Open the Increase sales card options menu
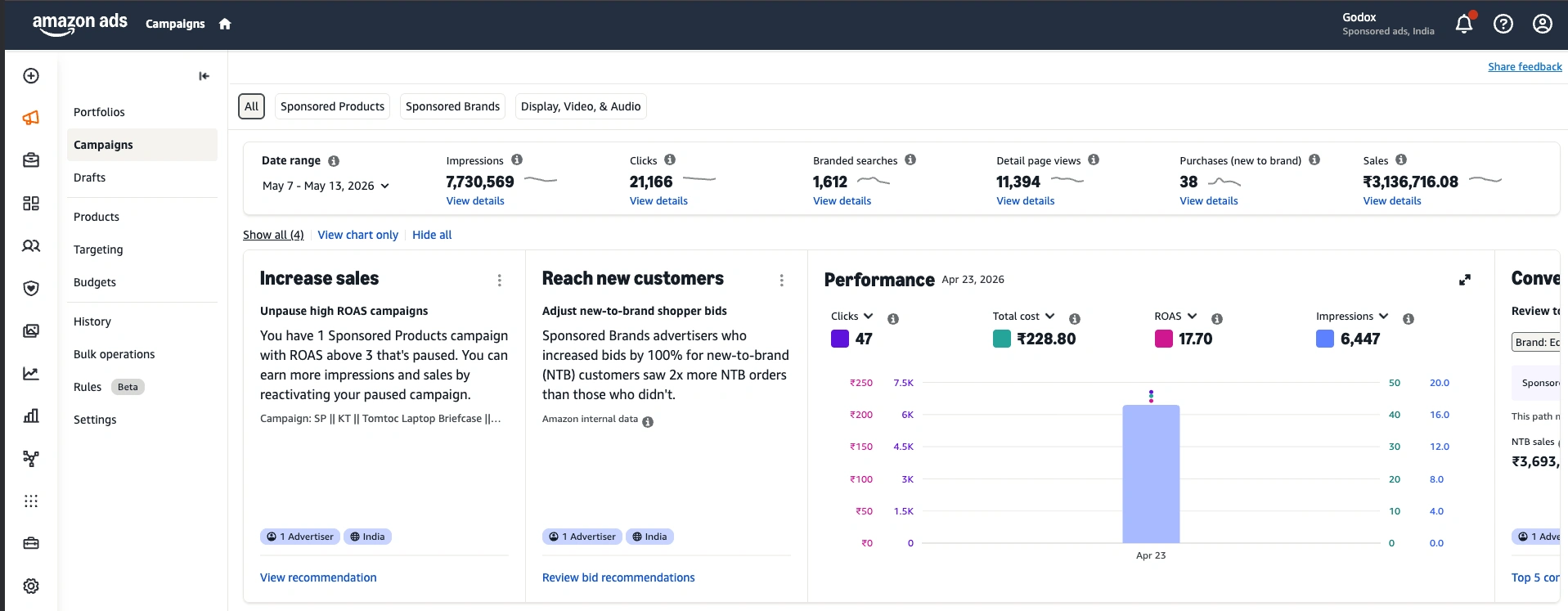This screenshot has width=1568, height=611. click(x=500, y=281)
